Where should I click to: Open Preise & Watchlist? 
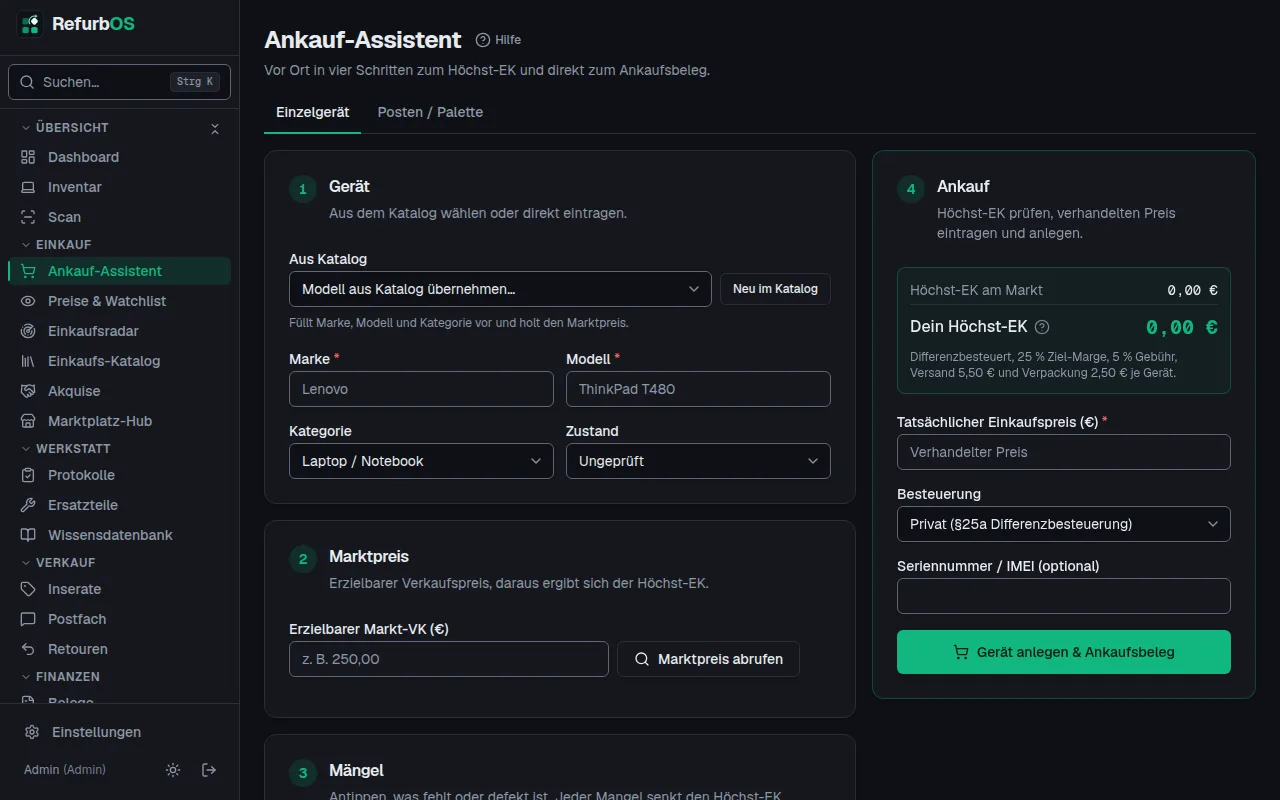119,301
